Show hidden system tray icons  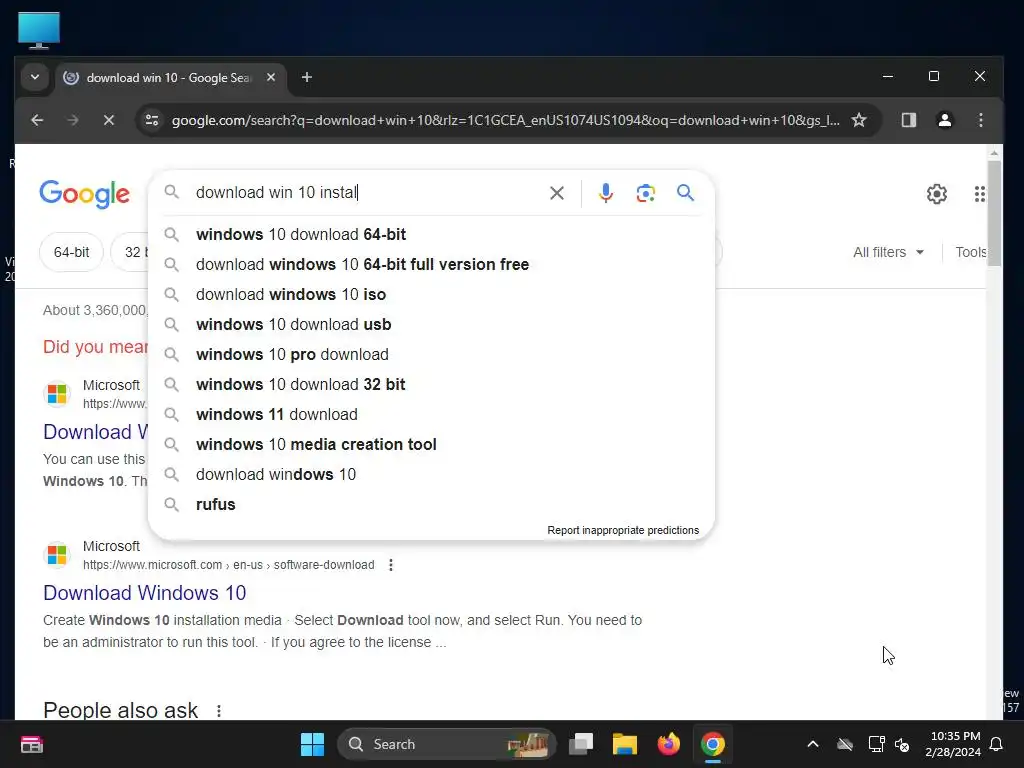point(813,744)
